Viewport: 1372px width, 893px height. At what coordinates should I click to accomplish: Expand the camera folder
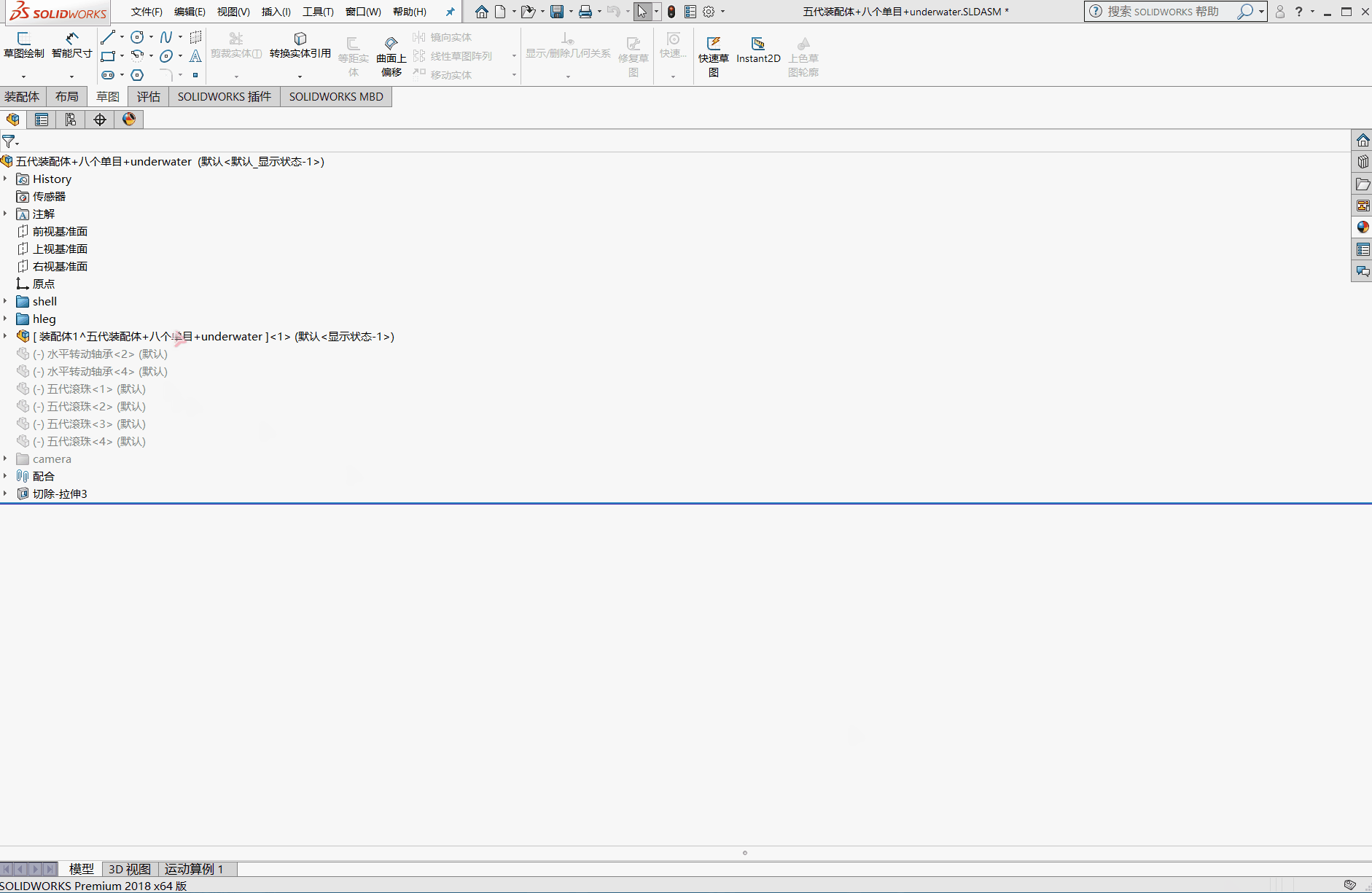pos(5,459)
